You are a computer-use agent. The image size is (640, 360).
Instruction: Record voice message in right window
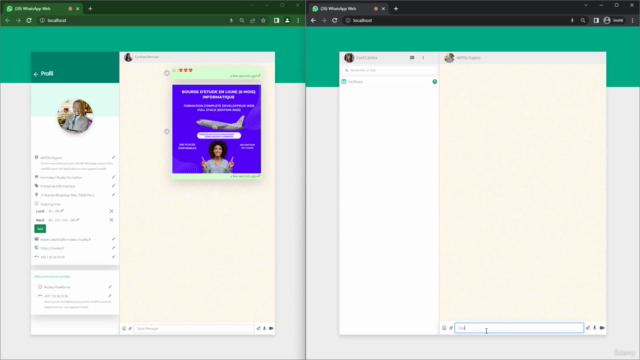coord(595,328)
